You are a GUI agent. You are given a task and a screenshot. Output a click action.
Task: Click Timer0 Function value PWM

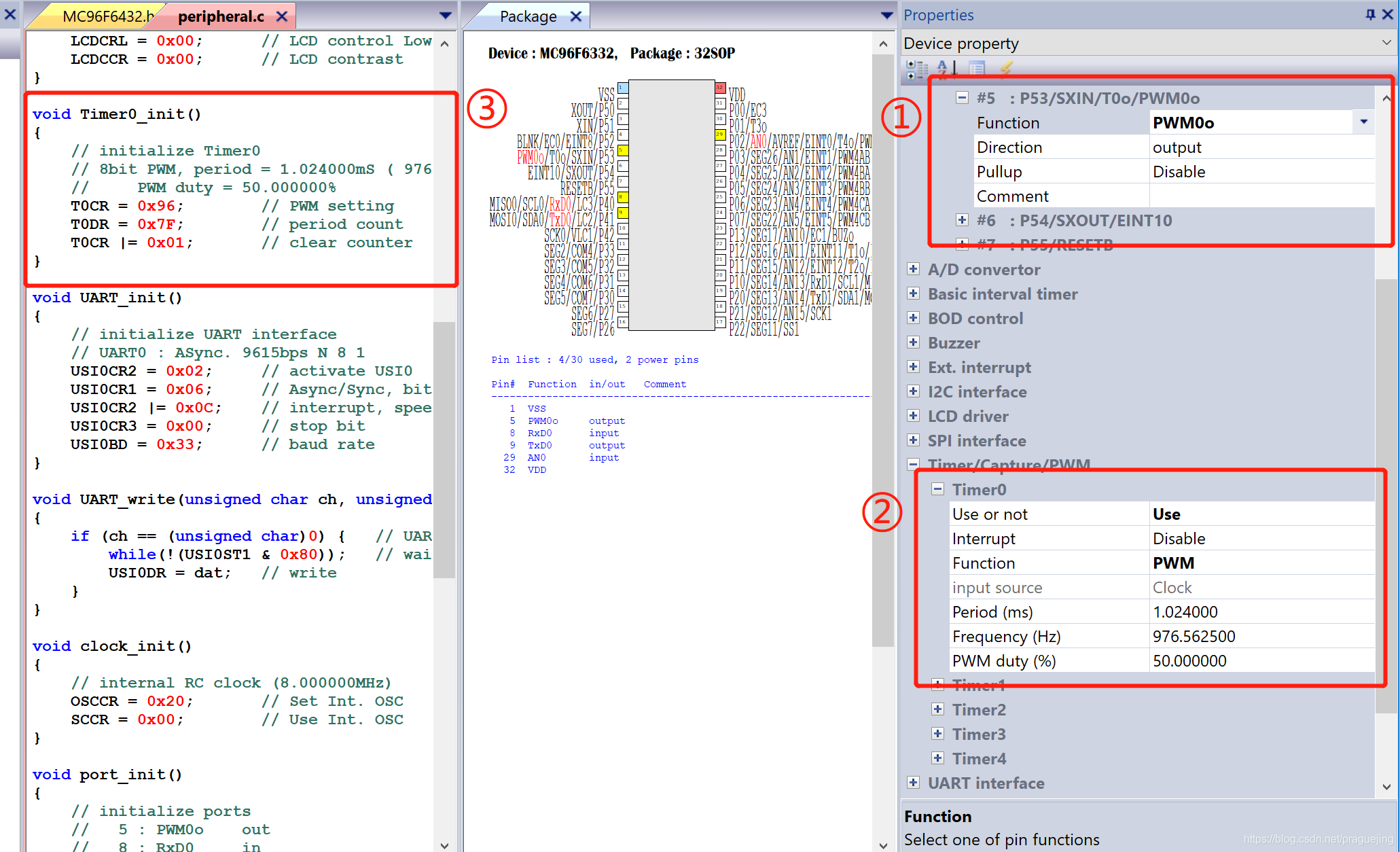[x=1261, y=563]
